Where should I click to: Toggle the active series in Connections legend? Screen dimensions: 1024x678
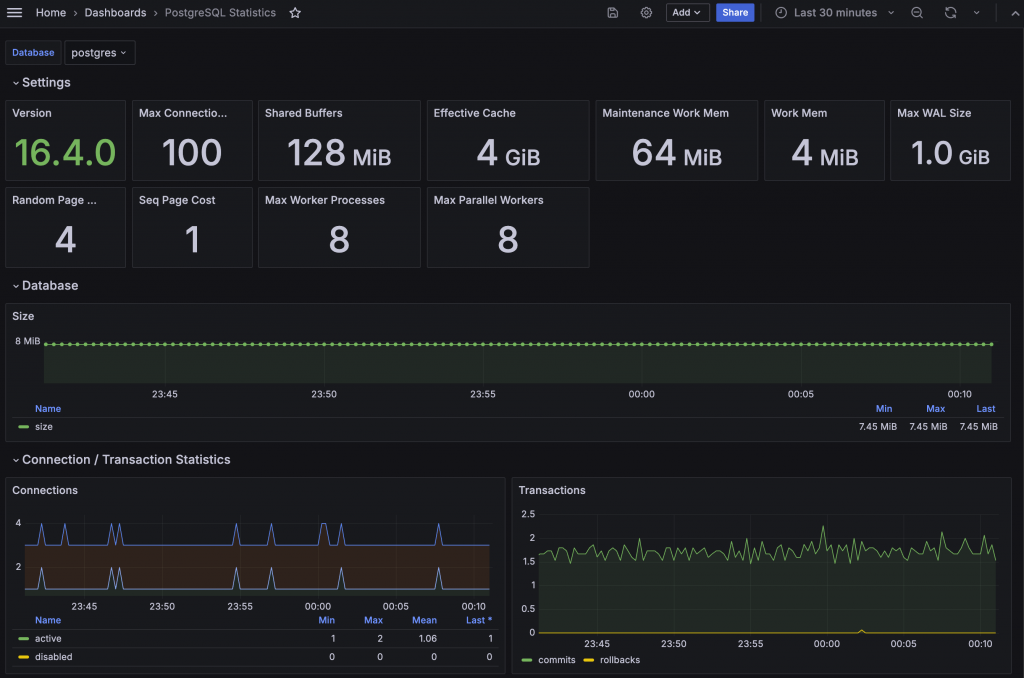click(48, 638)
